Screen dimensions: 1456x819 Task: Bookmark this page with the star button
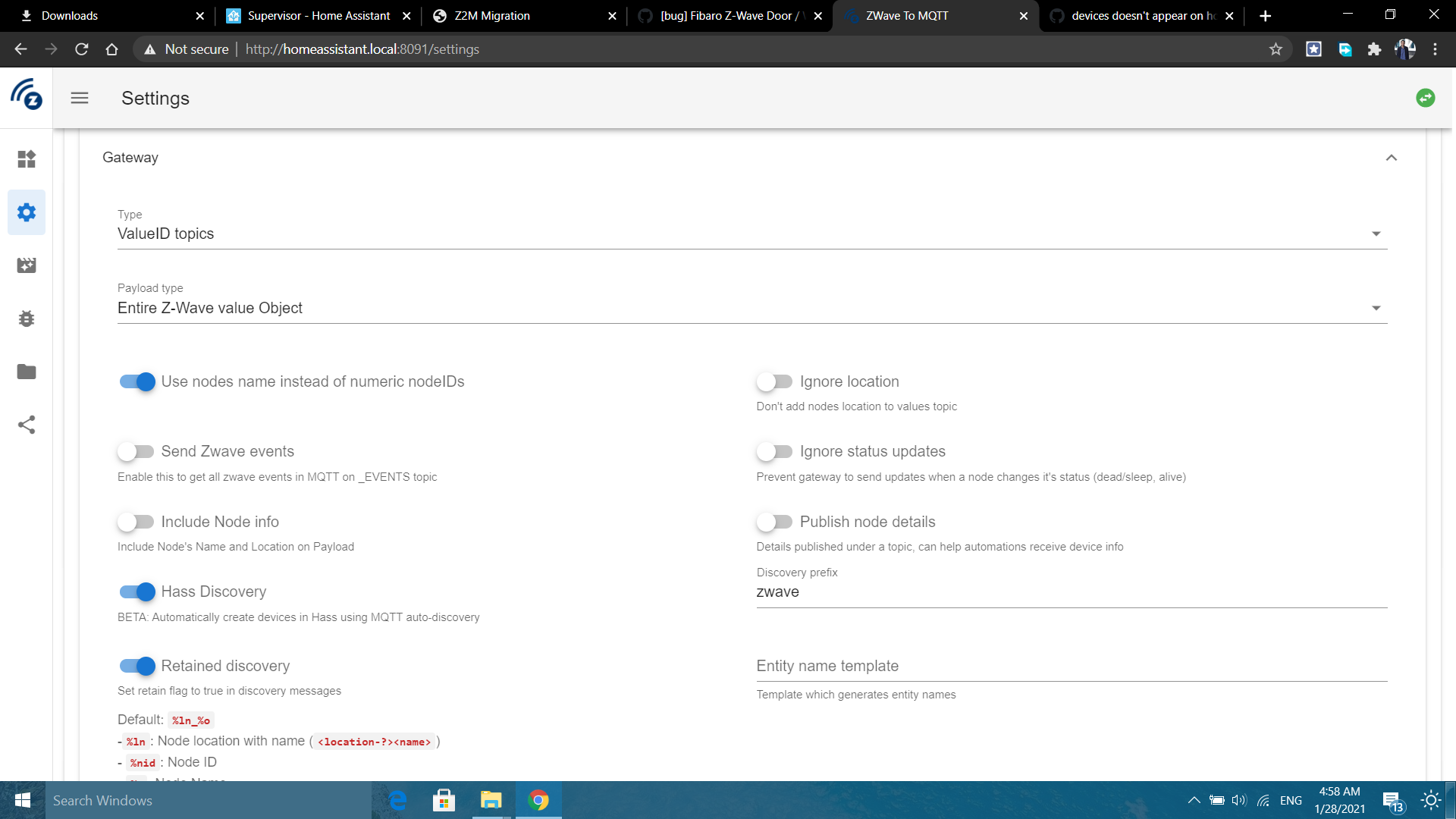[x=1276, y=49]
